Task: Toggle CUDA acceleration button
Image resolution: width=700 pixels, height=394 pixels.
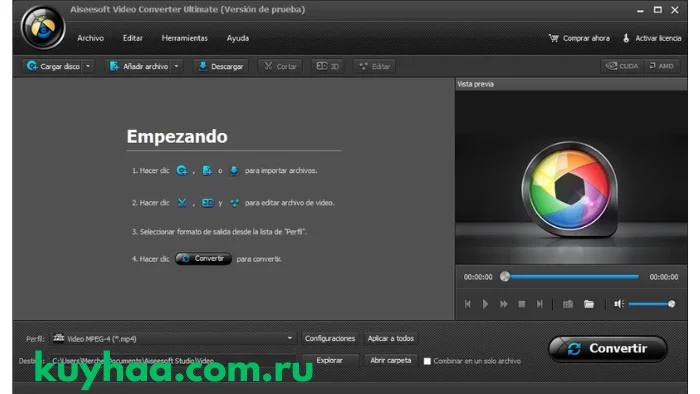Action: [622, 66]
